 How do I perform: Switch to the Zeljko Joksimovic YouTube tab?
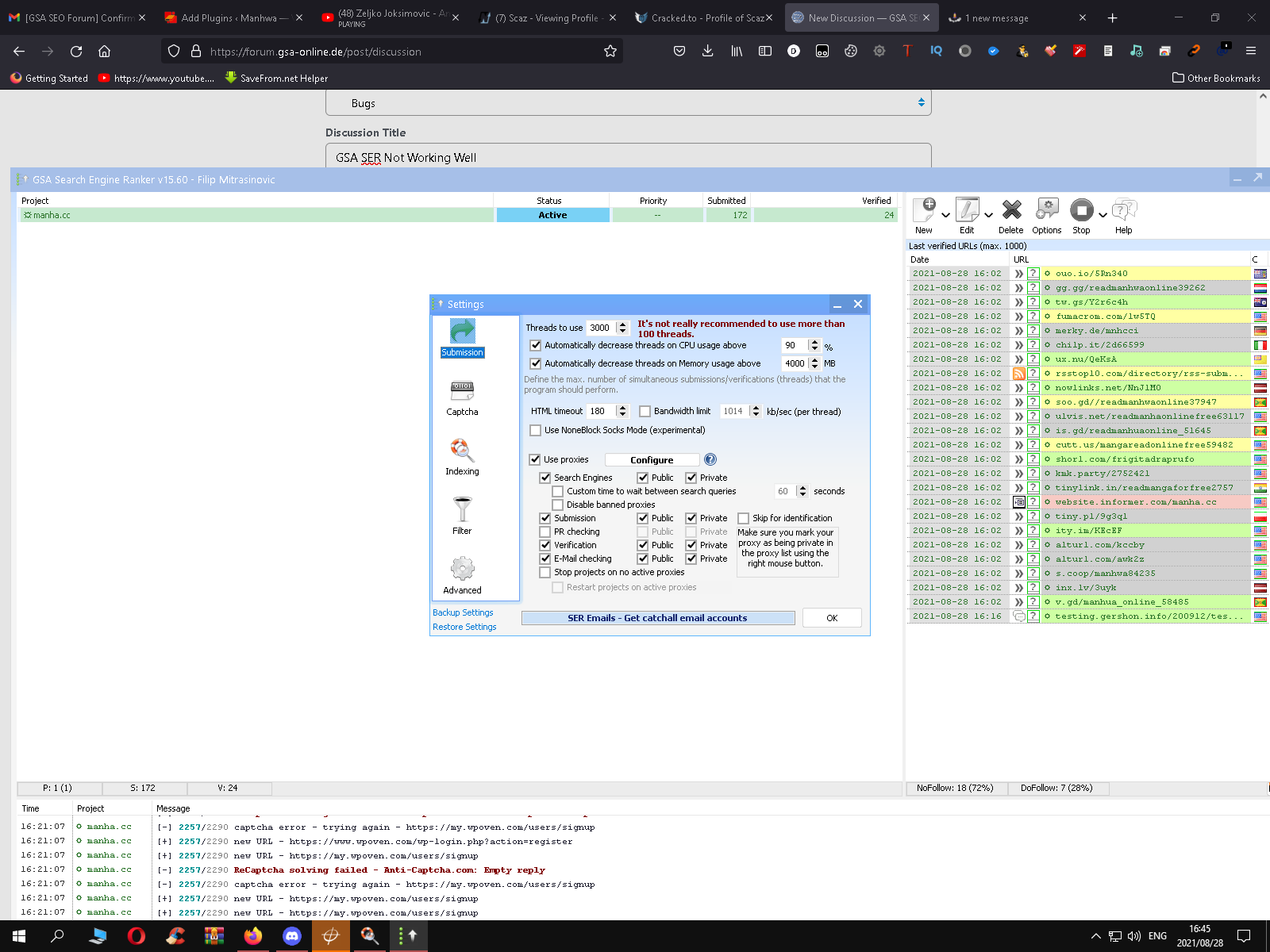click(x=389, y=17)
